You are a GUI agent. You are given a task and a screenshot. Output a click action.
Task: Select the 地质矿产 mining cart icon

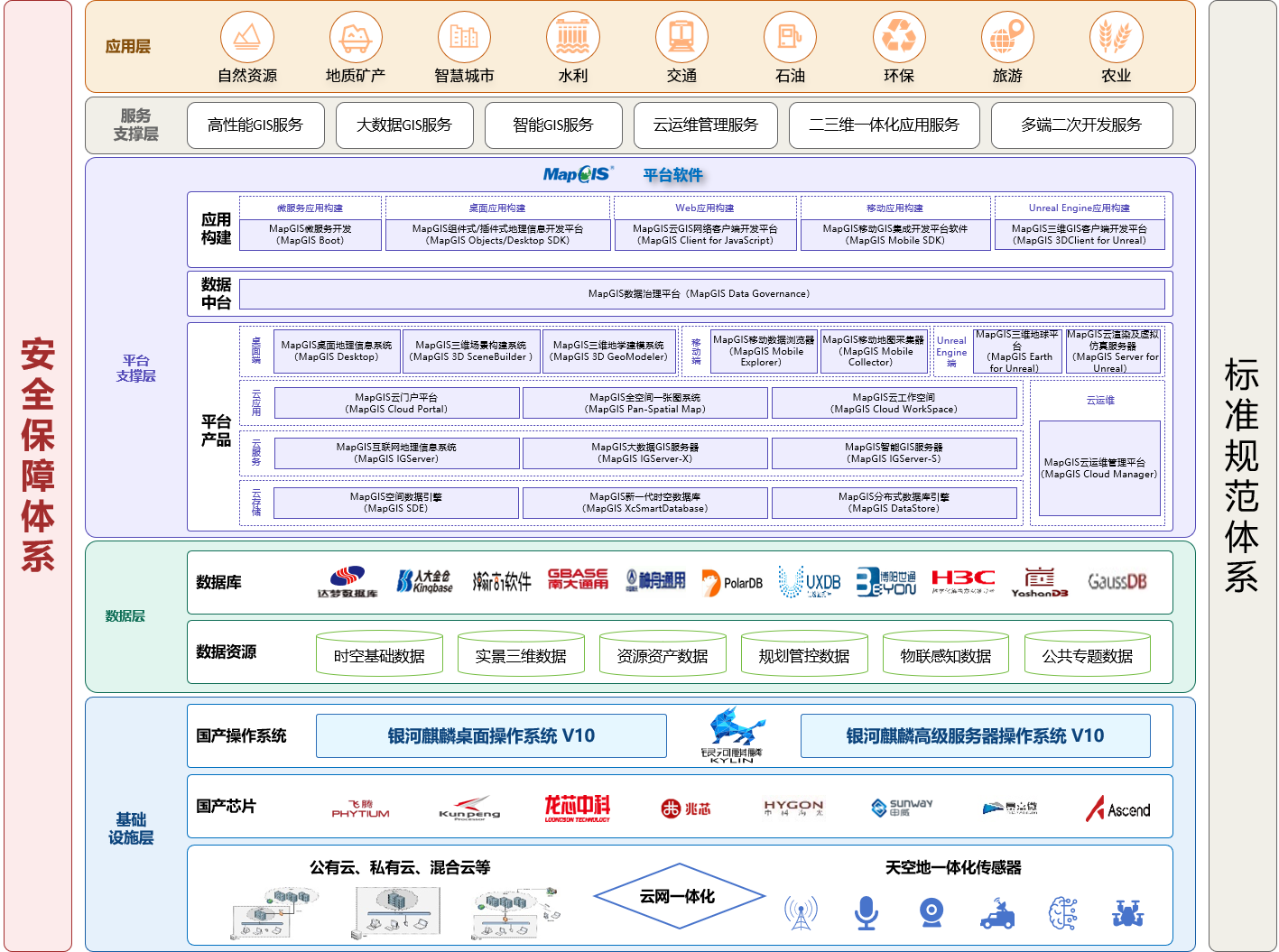point(356,37)
